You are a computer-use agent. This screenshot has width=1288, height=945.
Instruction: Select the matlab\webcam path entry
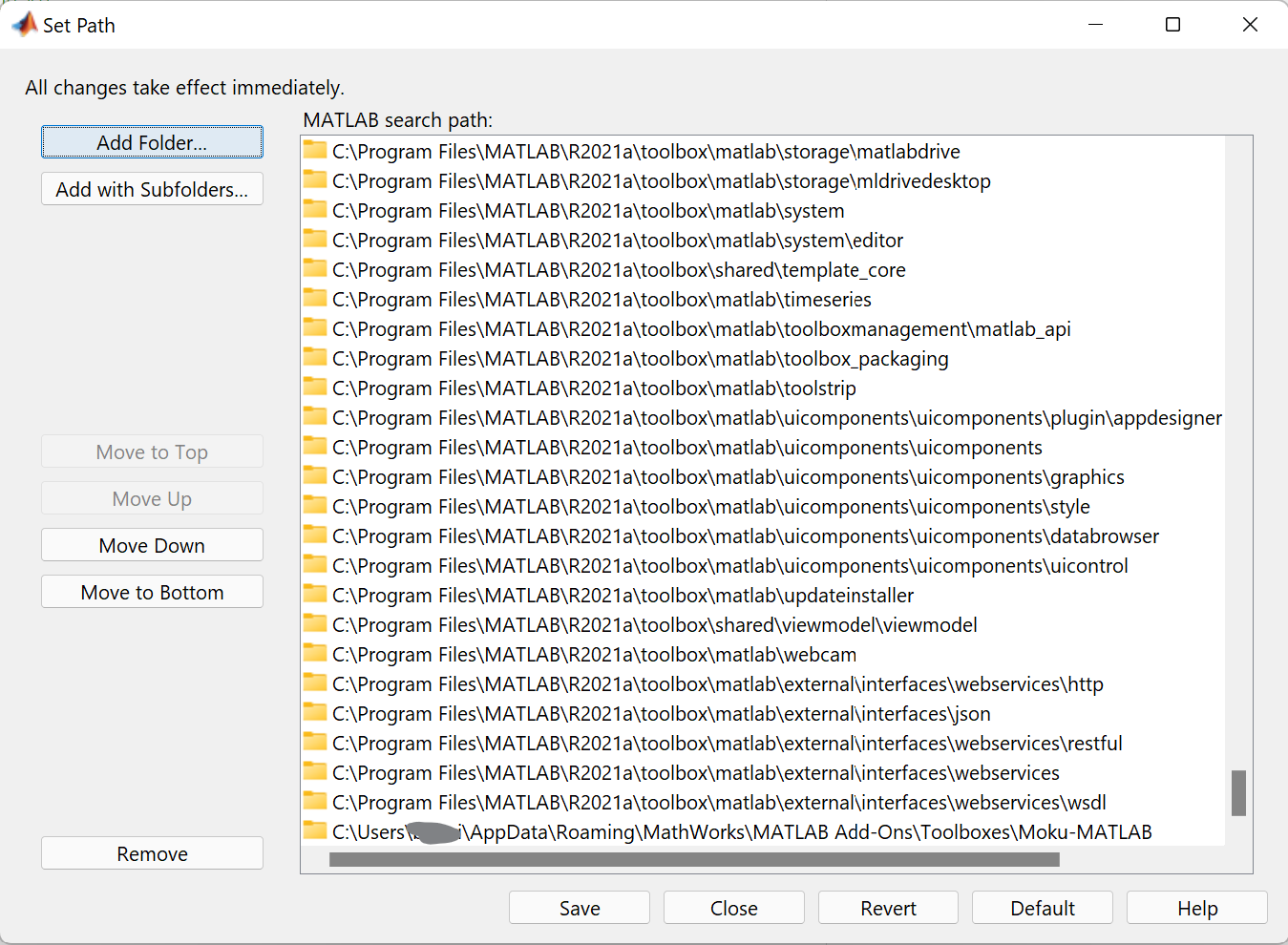pyautogui.click(x=594, y=655)
